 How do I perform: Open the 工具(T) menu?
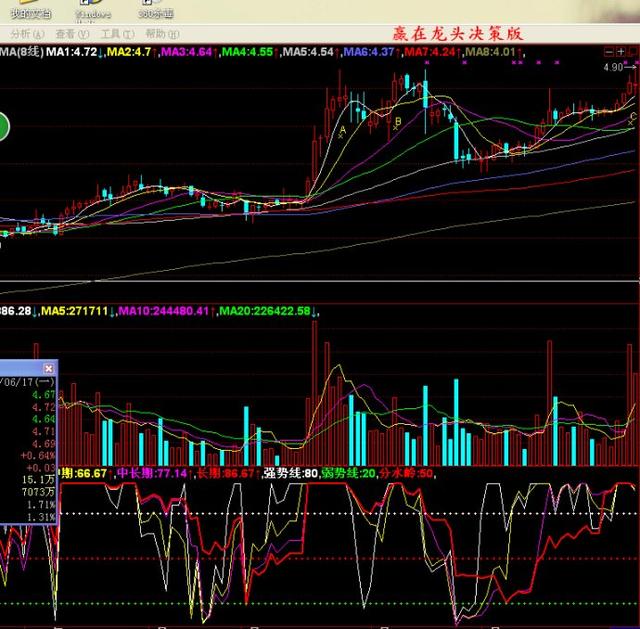[118, 34]
